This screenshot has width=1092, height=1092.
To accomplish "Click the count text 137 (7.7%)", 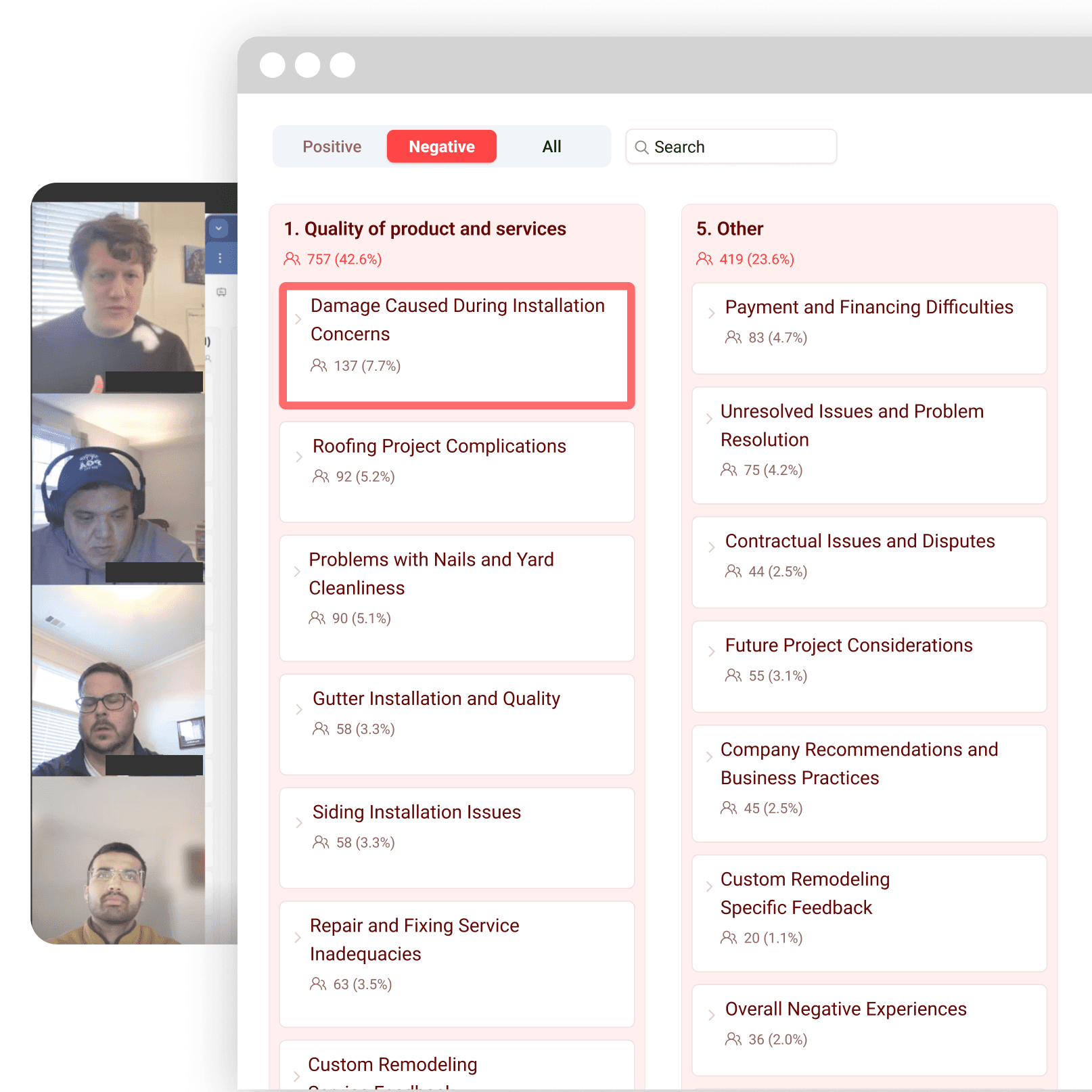I will click(367, 366).
